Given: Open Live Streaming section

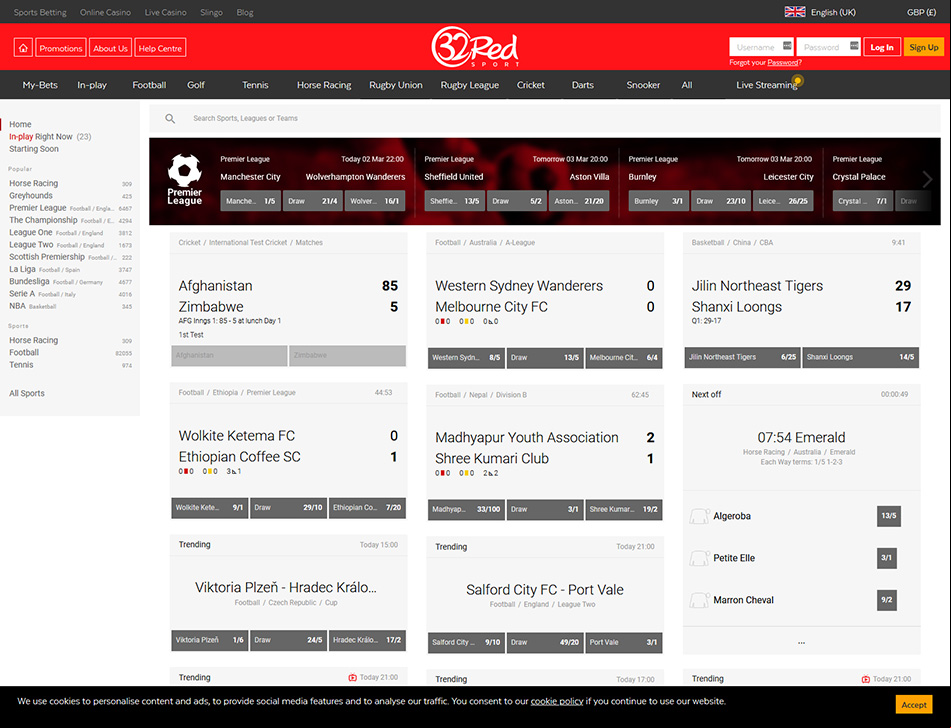Looking at the screenshot, I should pos(767,85).
